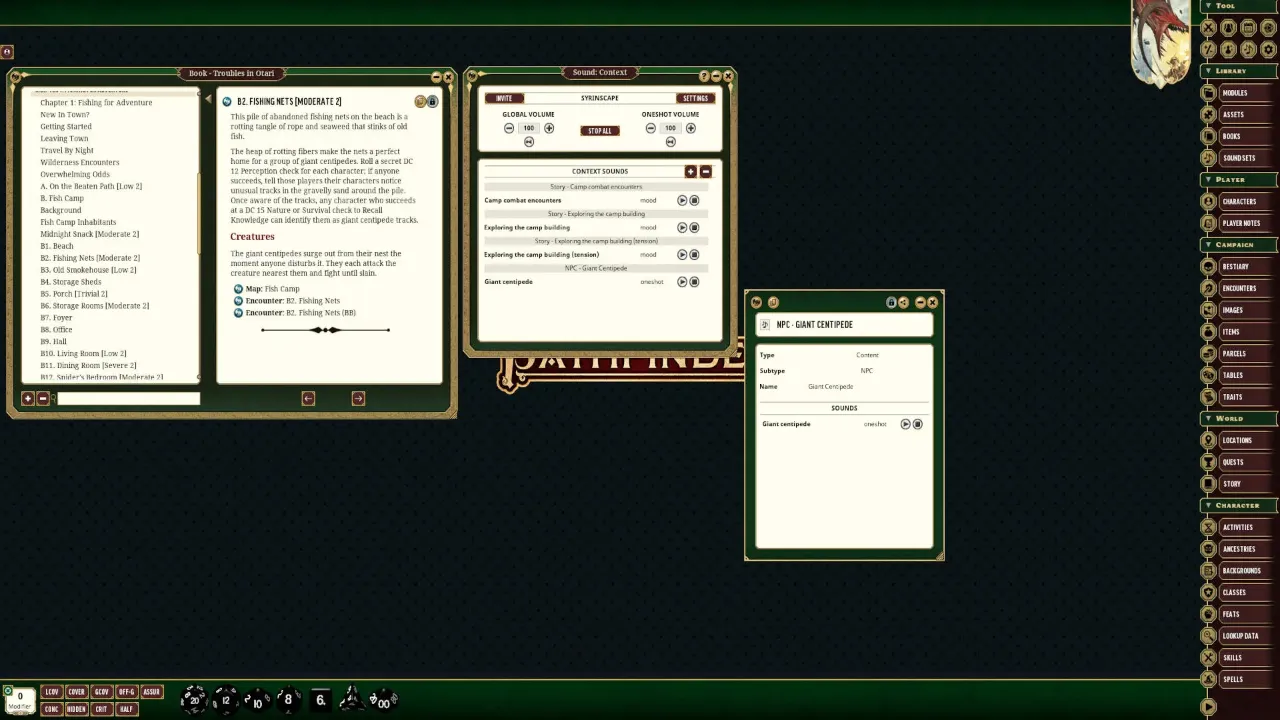
Task: Click the music note tool icon
Action: tap(1249, 49)
